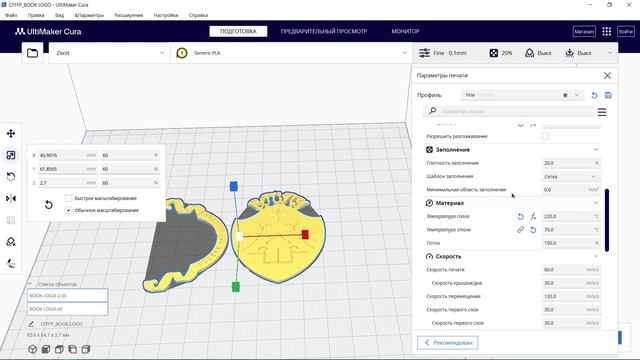Open file using the folder icon
Image resolution: width=640 pixels, height=360 pixels.
pyautogui.click(x=32, y=53)
